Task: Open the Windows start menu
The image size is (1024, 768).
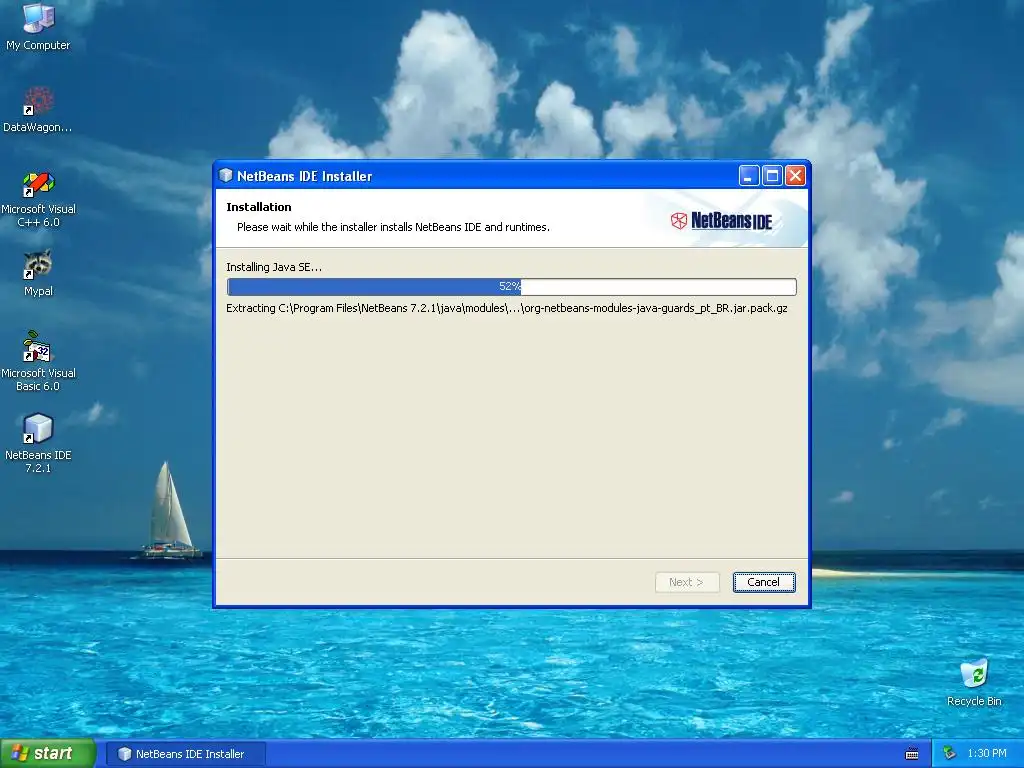Action: 48,754
